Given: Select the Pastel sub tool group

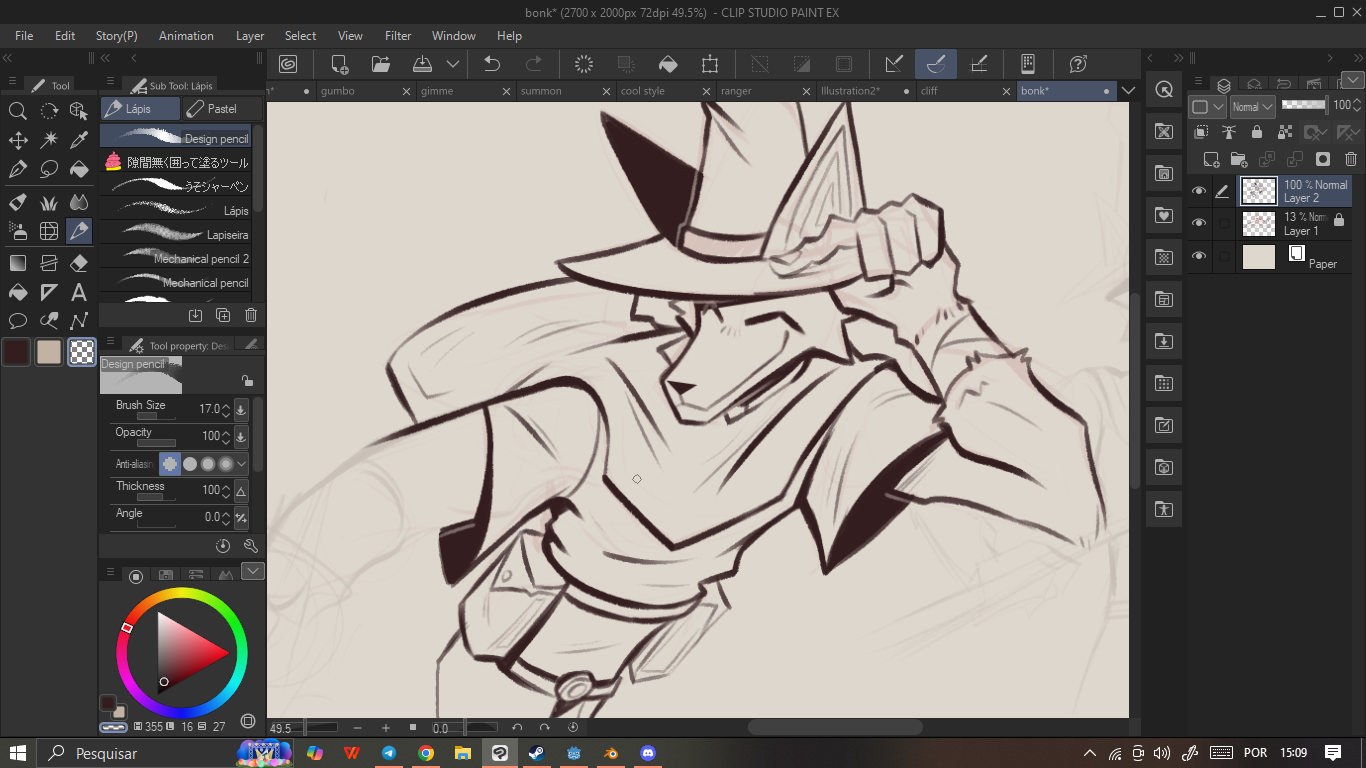Looking at the screenshot, I should (221, 109).
